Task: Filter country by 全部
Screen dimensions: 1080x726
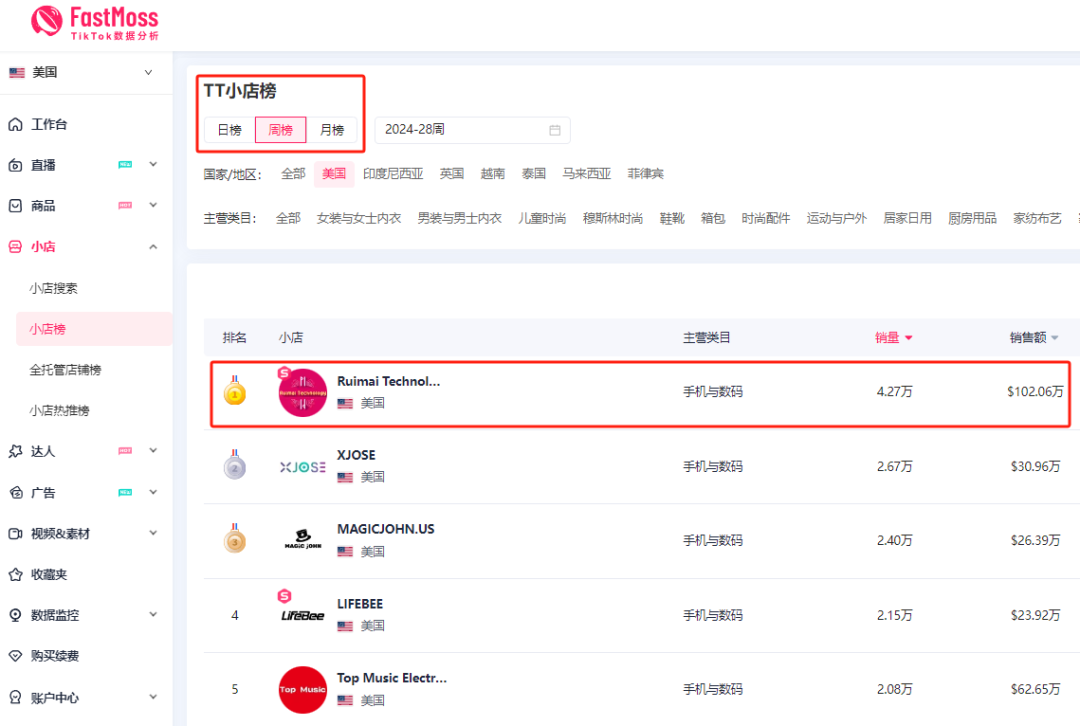Action: pos(293,174)
